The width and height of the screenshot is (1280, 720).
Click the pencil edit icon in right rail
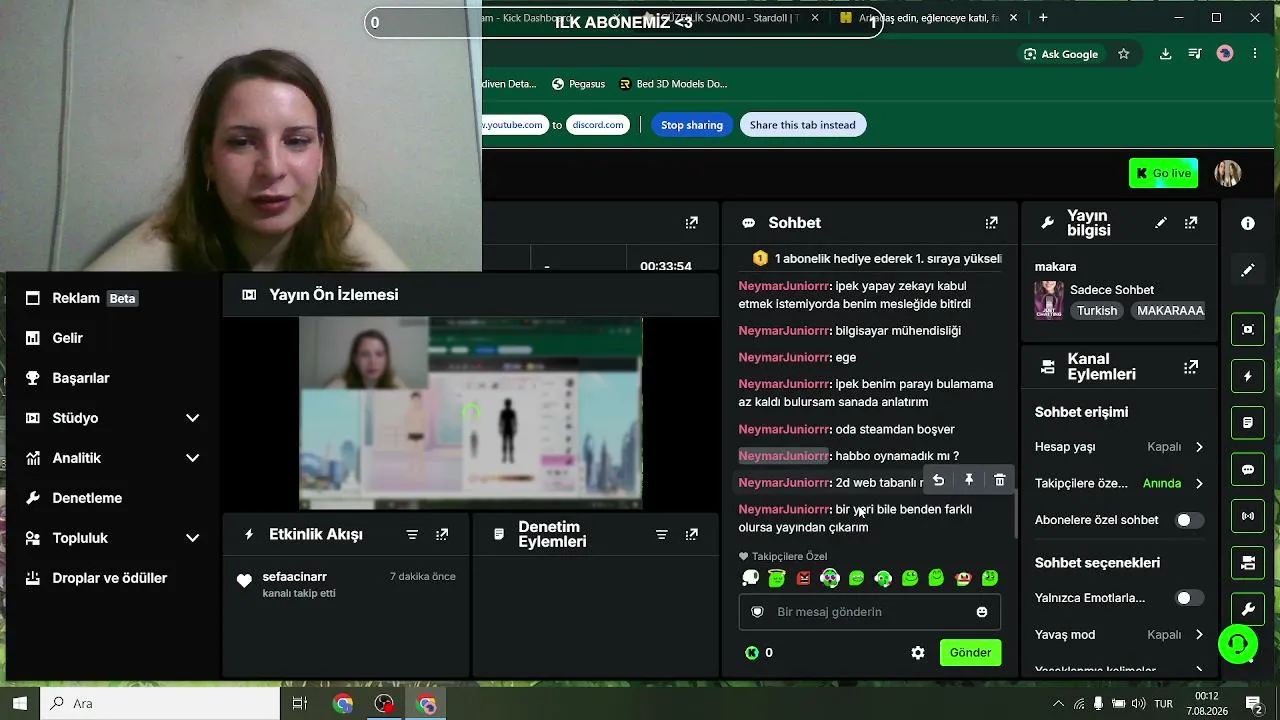1248,270
